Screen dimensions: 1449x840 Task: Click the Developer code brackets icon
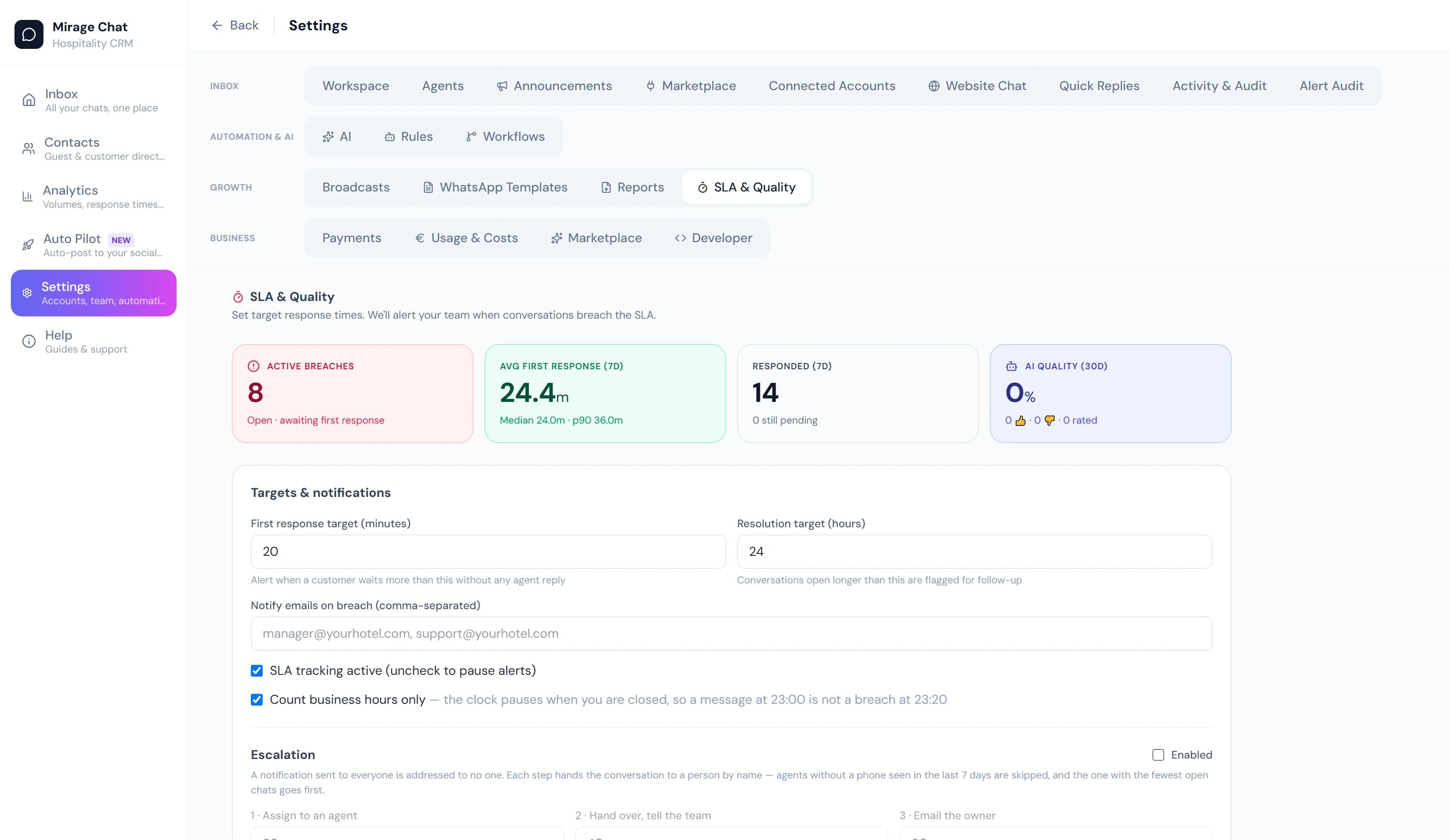pyautogui.click(x=680, y=238)
